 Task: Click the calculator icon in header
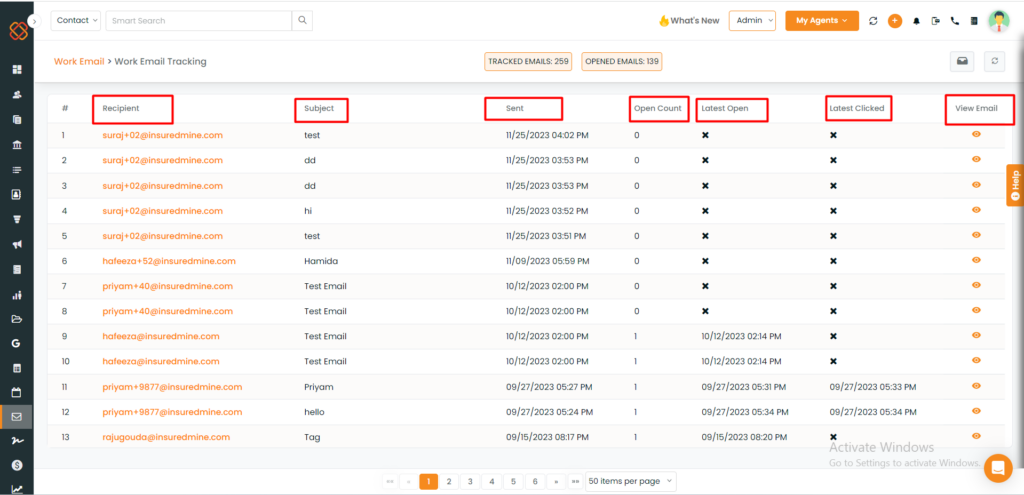pyautogui.click(x=974, y=21)
